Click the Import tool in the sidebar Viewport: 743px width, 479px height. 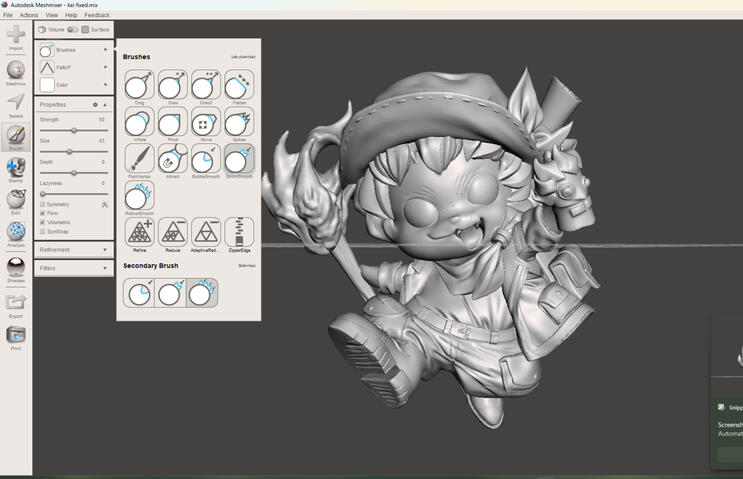(16, 37)
